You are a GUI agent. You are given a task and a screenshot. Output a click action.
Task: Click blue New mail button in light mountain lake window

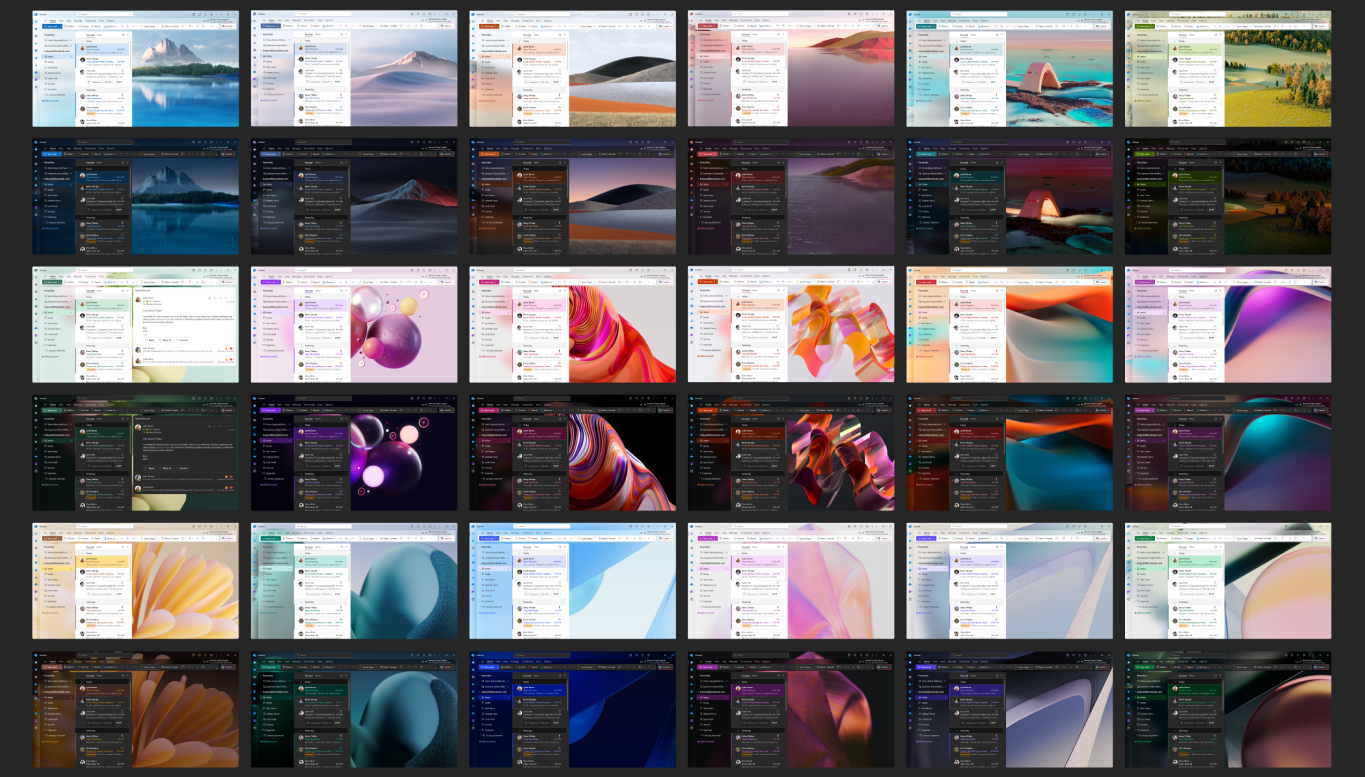coord(50,26)
